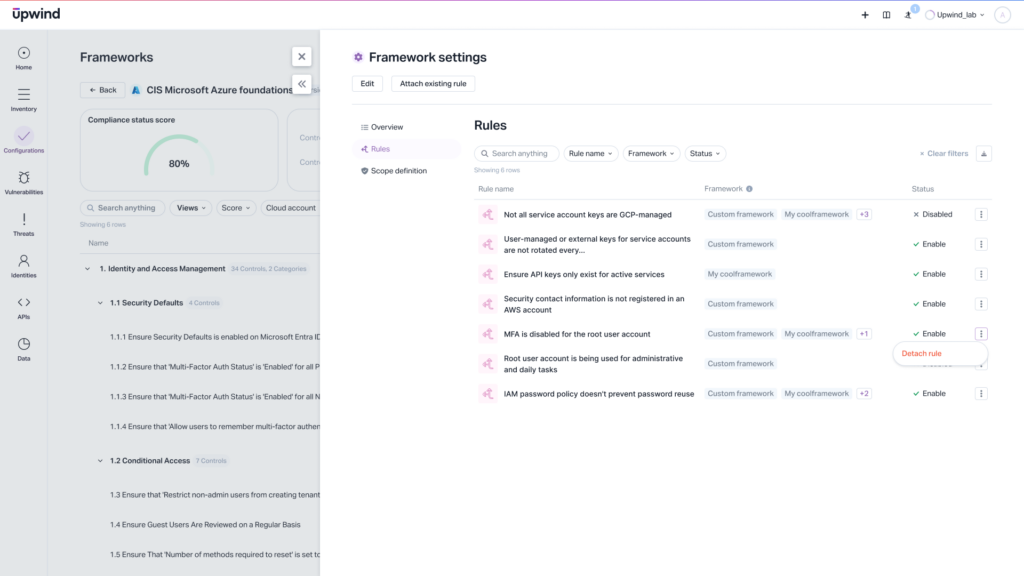Close the Frameworks panel with X
Screen dimensions: 1024x576
pos(302,57)
